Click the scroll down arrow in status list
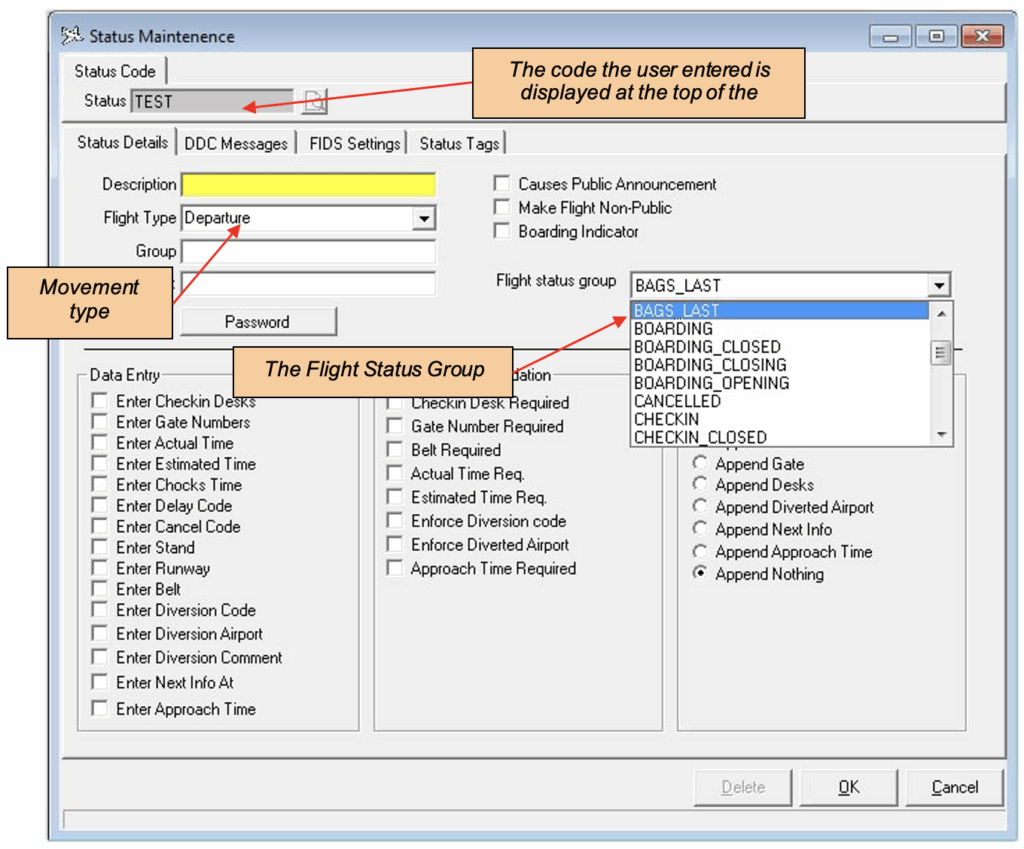 [x=941, y=434]
